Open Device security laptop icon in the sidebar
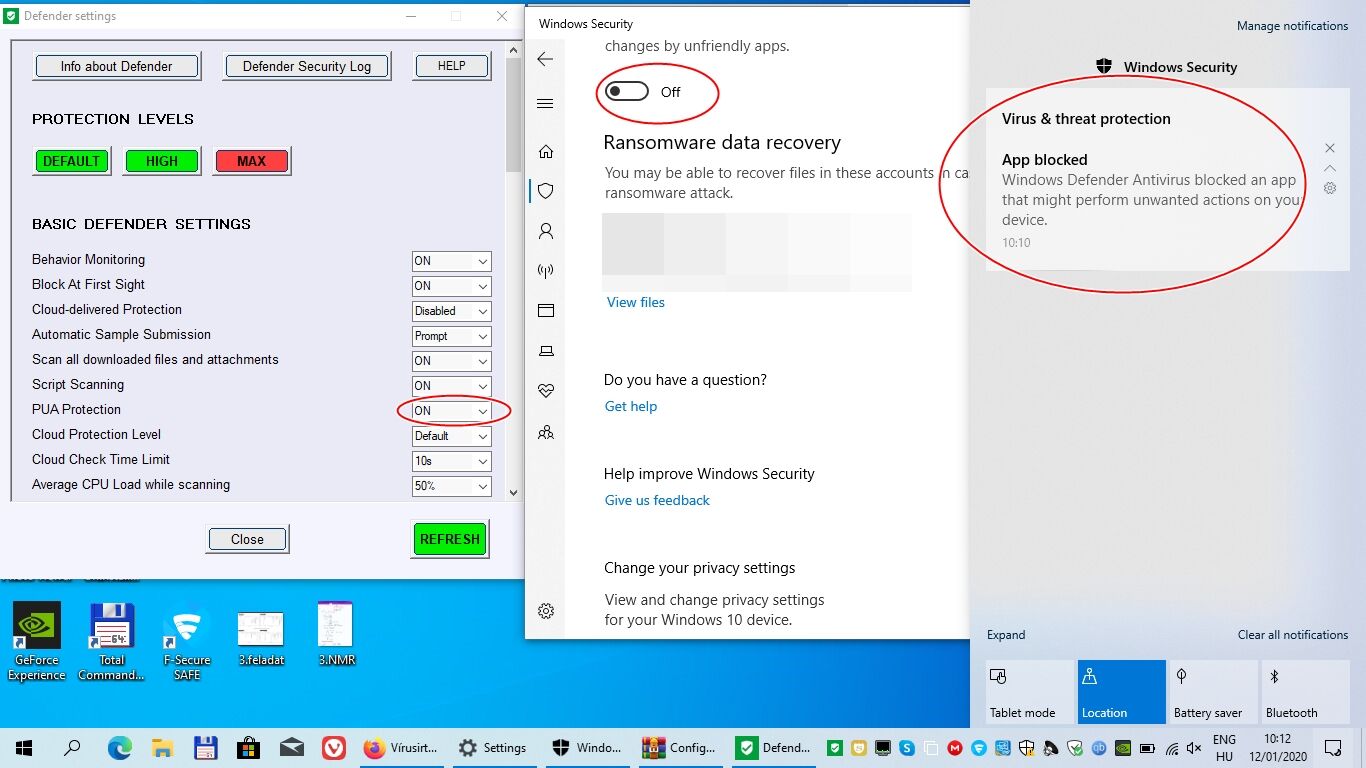The image size is (1366, 768). point(546,351)
